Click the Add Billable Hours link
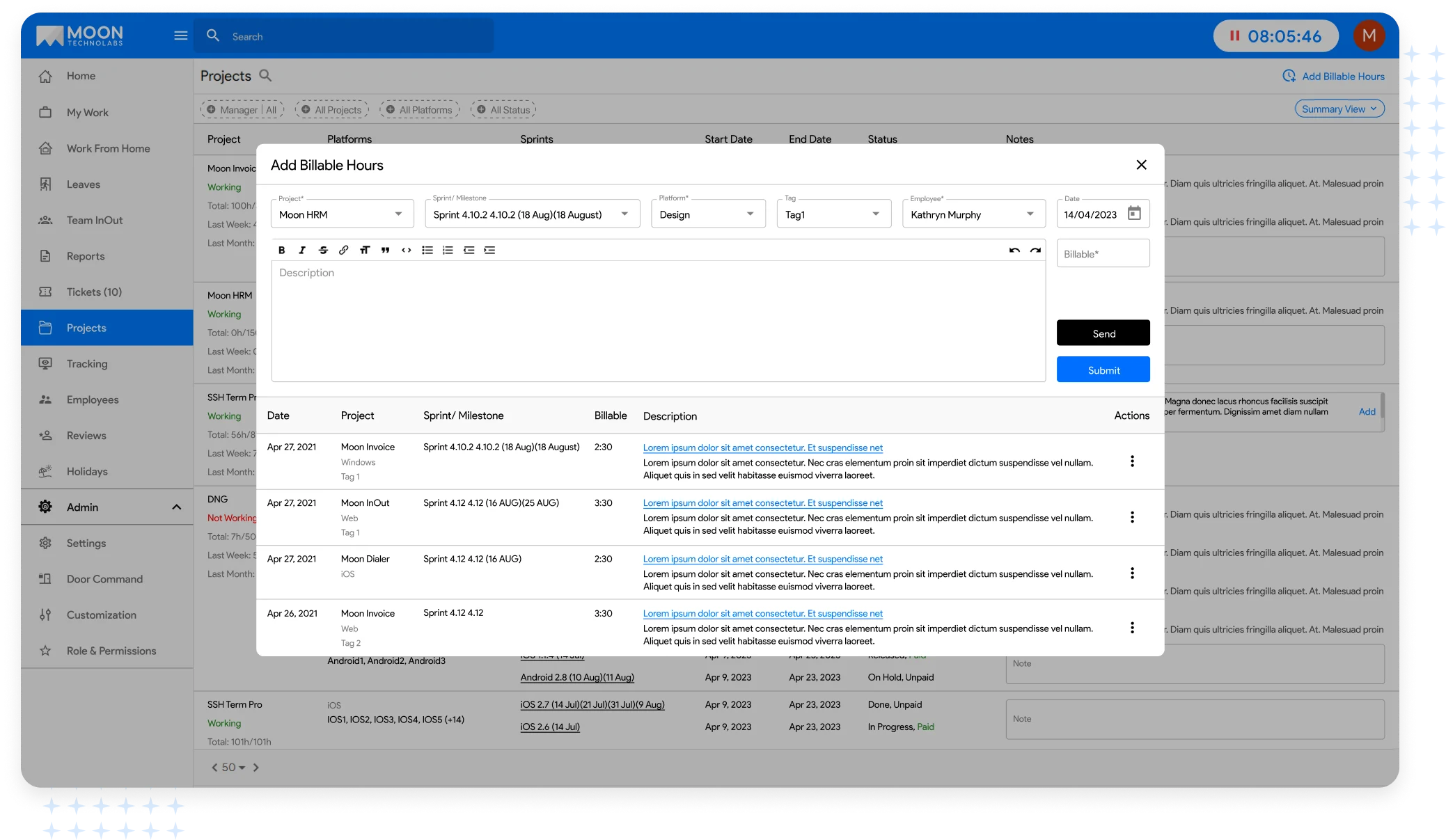 [x=1334, y=77]
